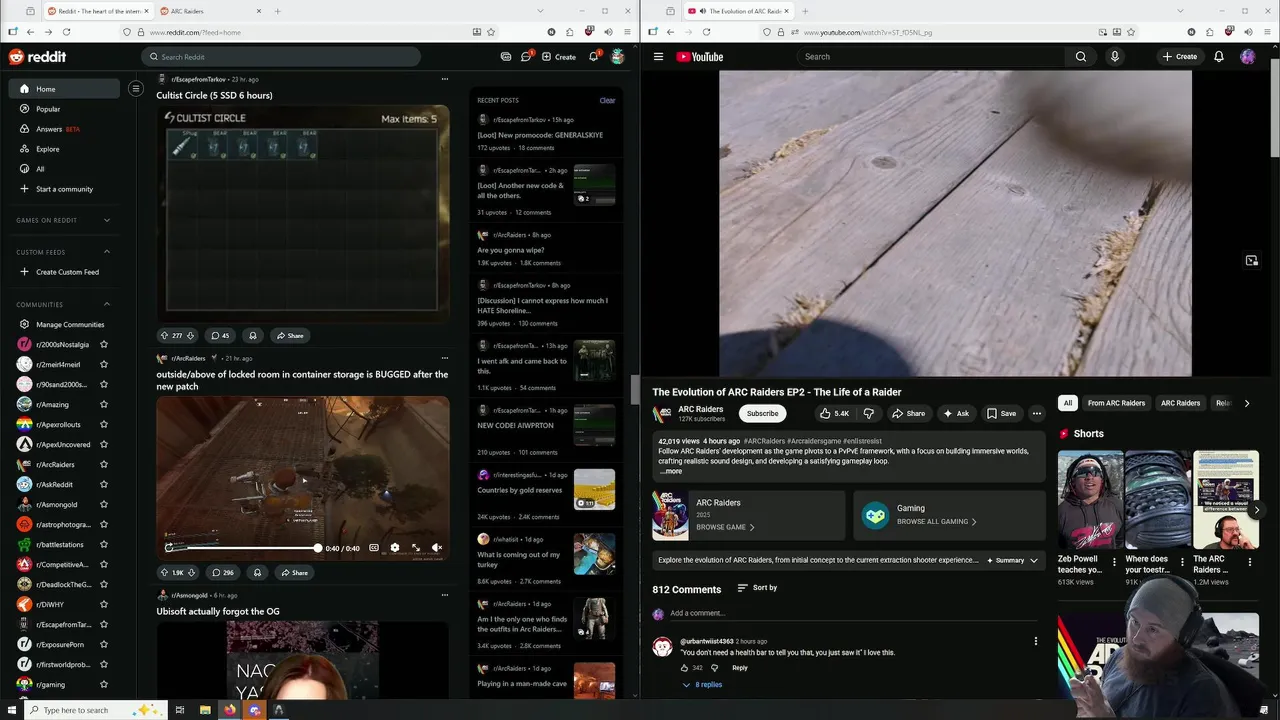Select All filter chip on YouTube
Screen dimensions: 1280x720
coord(1068,403)
